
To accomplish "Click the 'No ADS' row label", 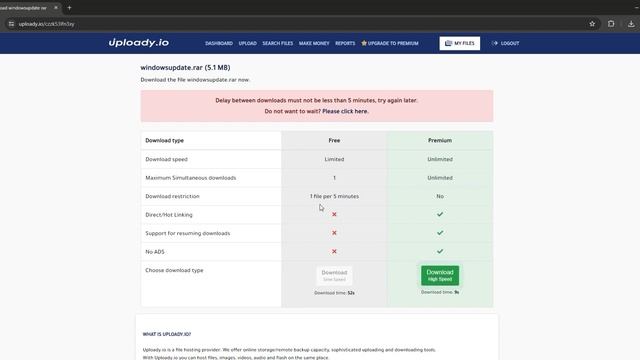I will (x=155, y=252).
